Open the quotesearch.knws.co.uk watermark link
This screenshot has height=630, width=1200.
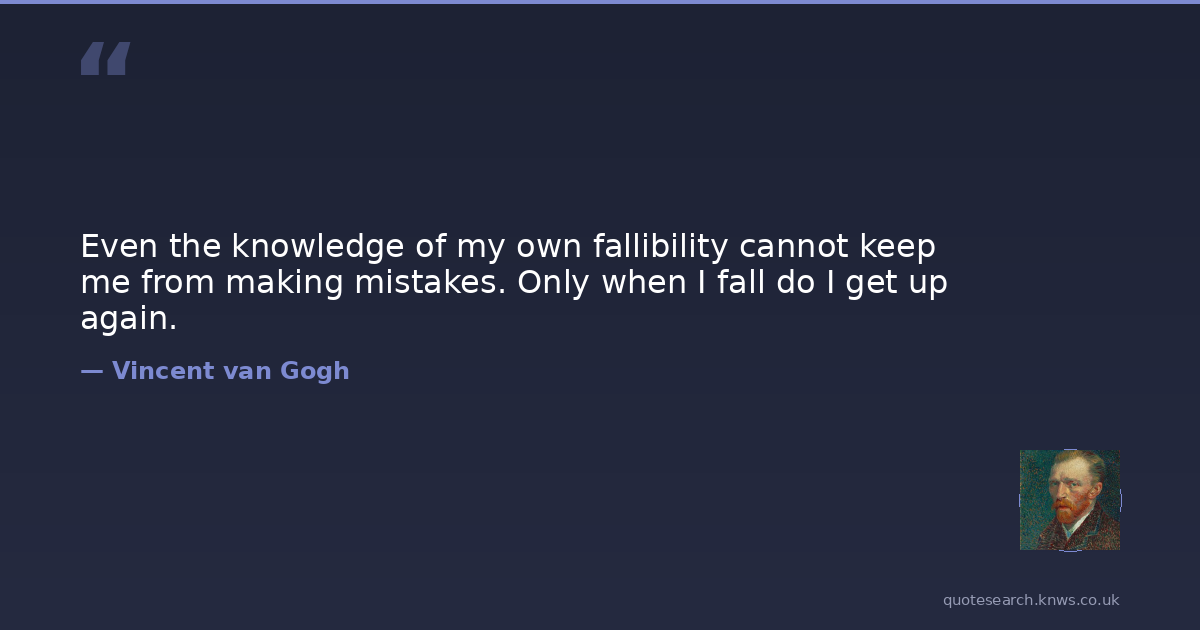[1031, 600]
